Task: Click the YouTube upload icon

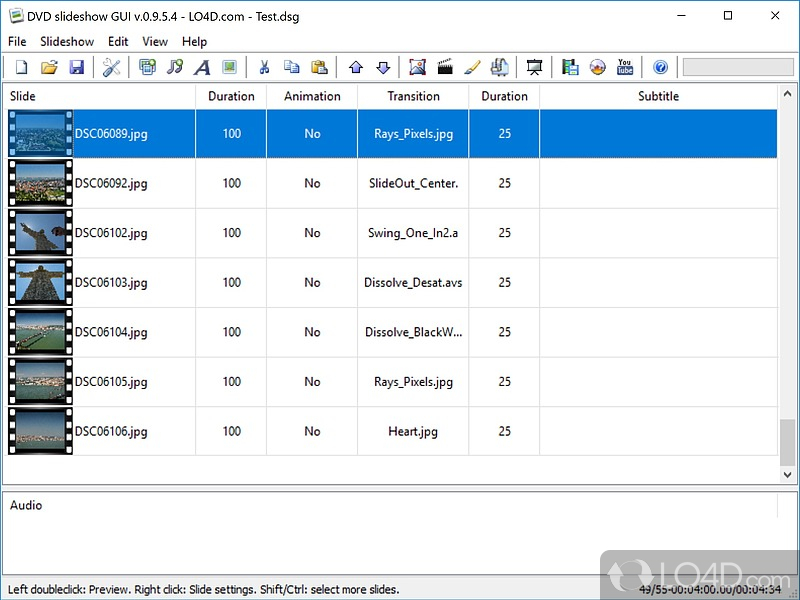Action: pos(624,67)
